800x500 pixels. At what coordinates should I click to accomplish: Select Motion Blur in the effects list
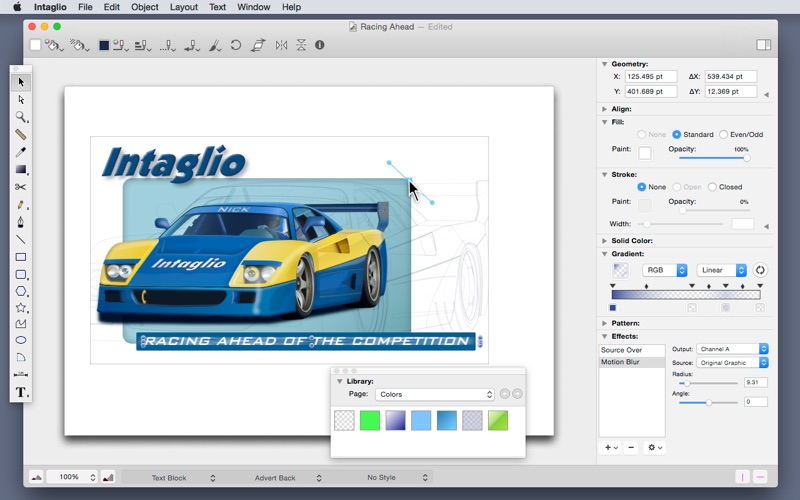[620, 362]
